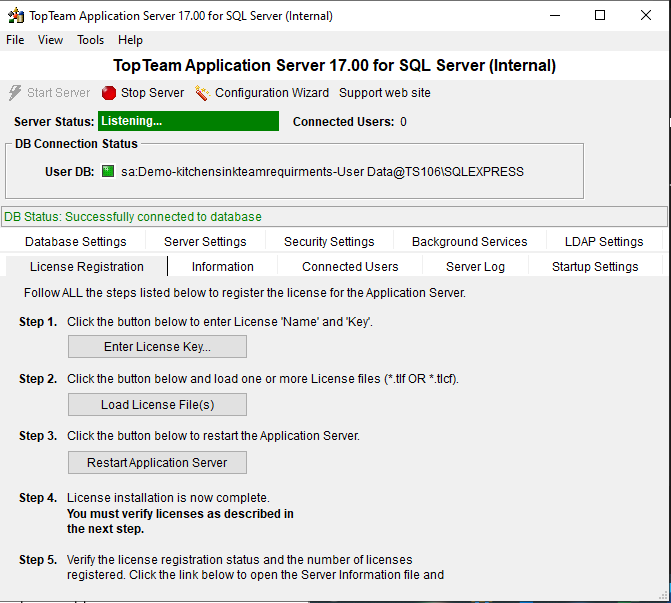Open the Tools menu

pyautogui.click(x=90, y=40)
